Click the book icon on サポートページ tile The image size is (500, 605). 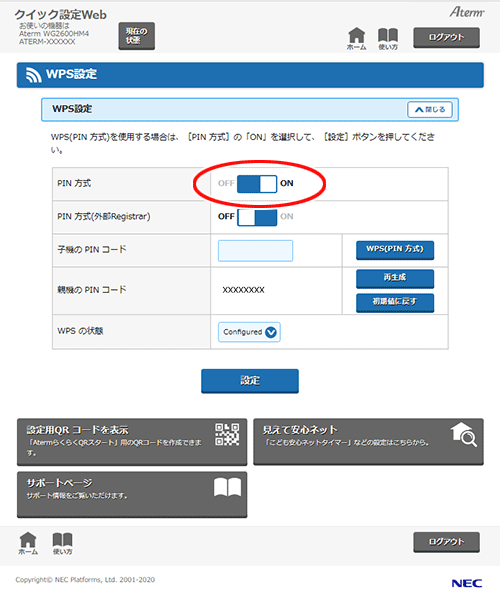click(228, 487)
